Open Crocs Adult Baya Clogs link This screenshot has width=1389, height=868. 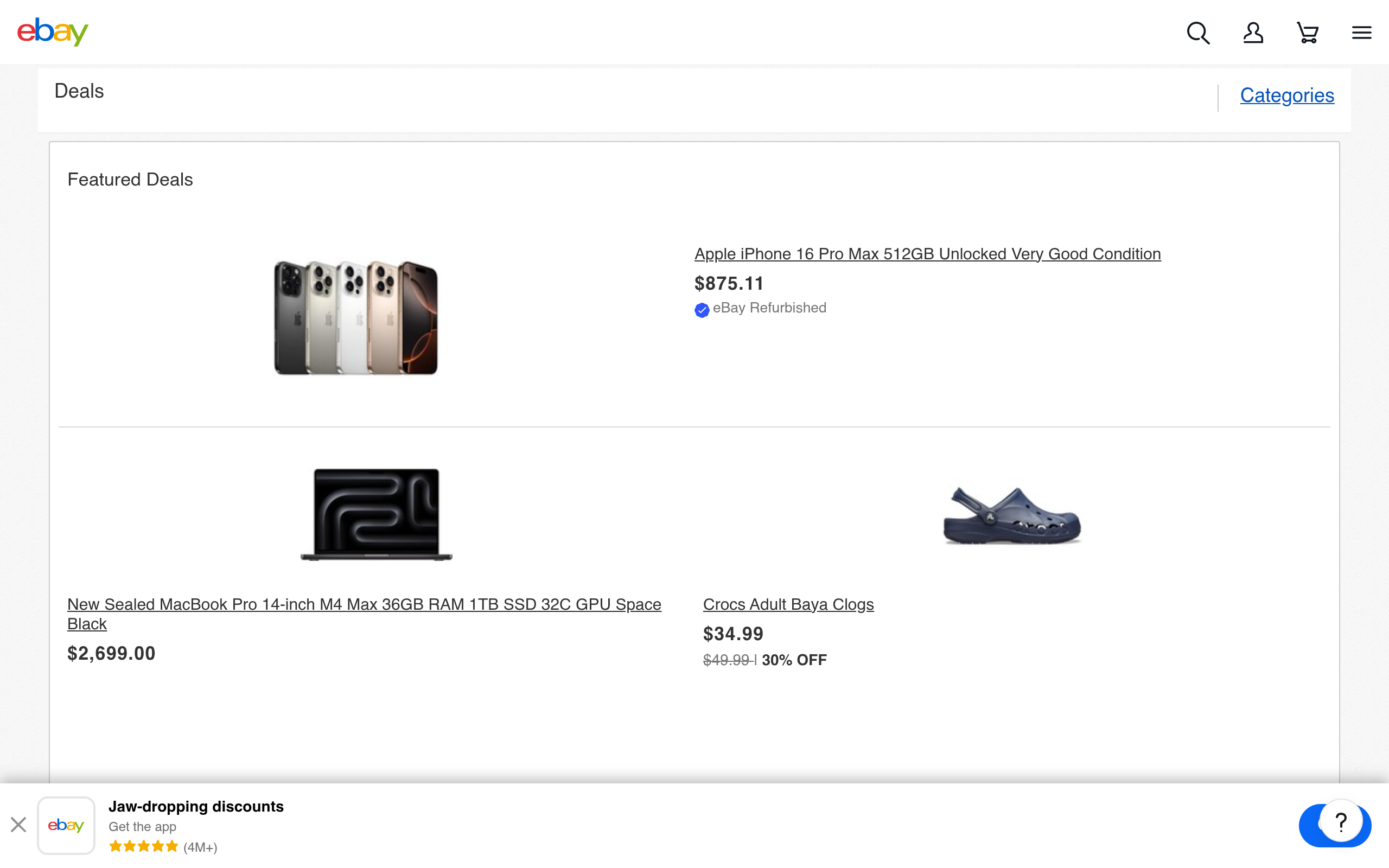coord(788,604)
